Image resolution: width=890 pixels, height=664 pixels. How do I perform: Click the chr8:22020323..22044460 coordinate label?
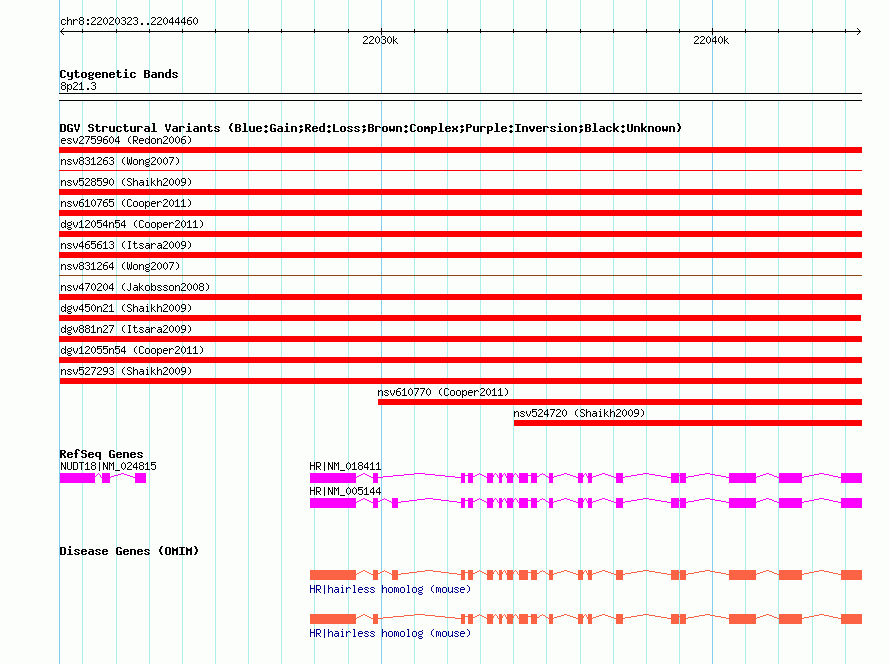[129, 21]
